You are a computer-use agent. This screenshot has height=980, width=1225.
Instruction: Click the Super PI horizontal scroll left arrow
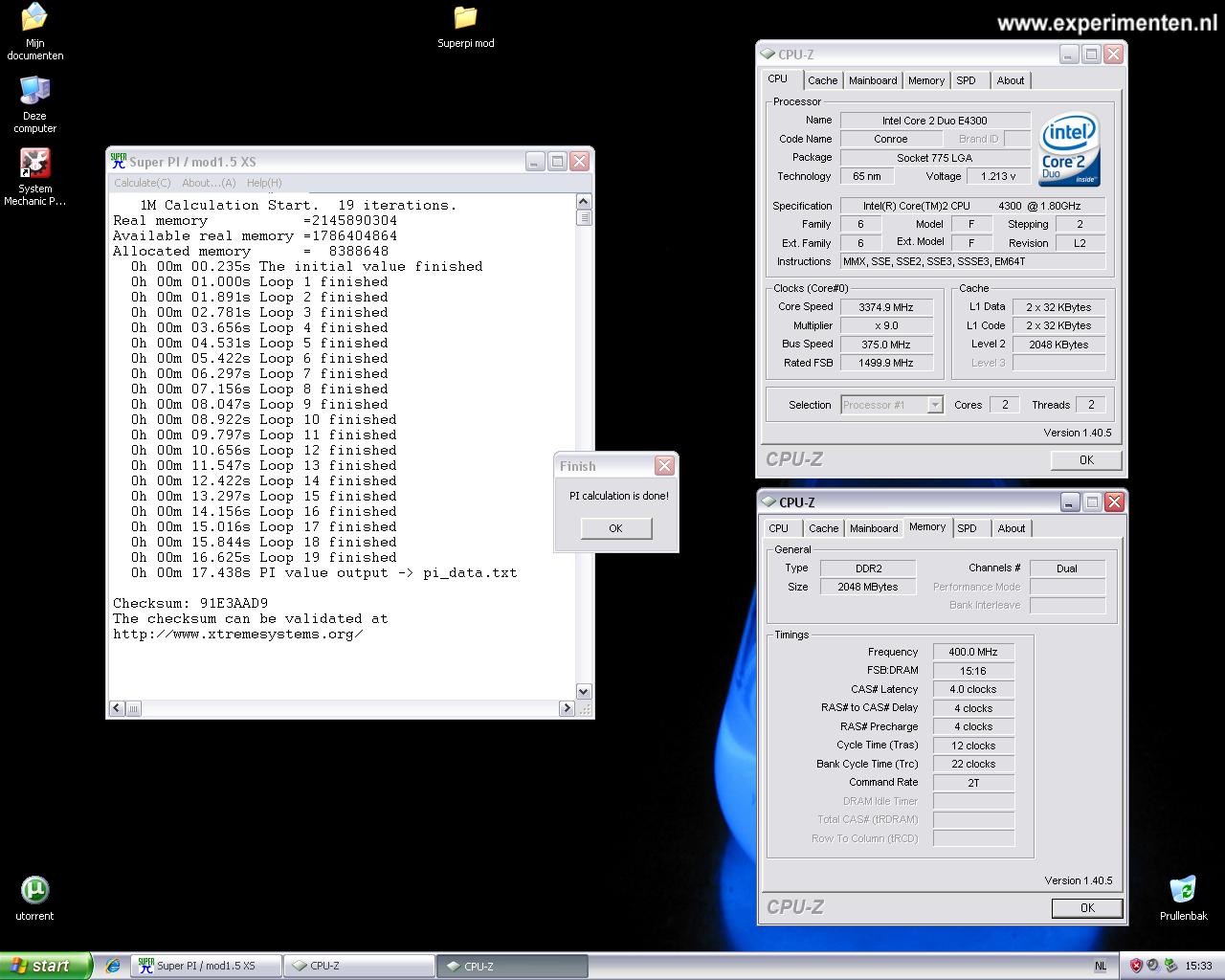point(117,708)
